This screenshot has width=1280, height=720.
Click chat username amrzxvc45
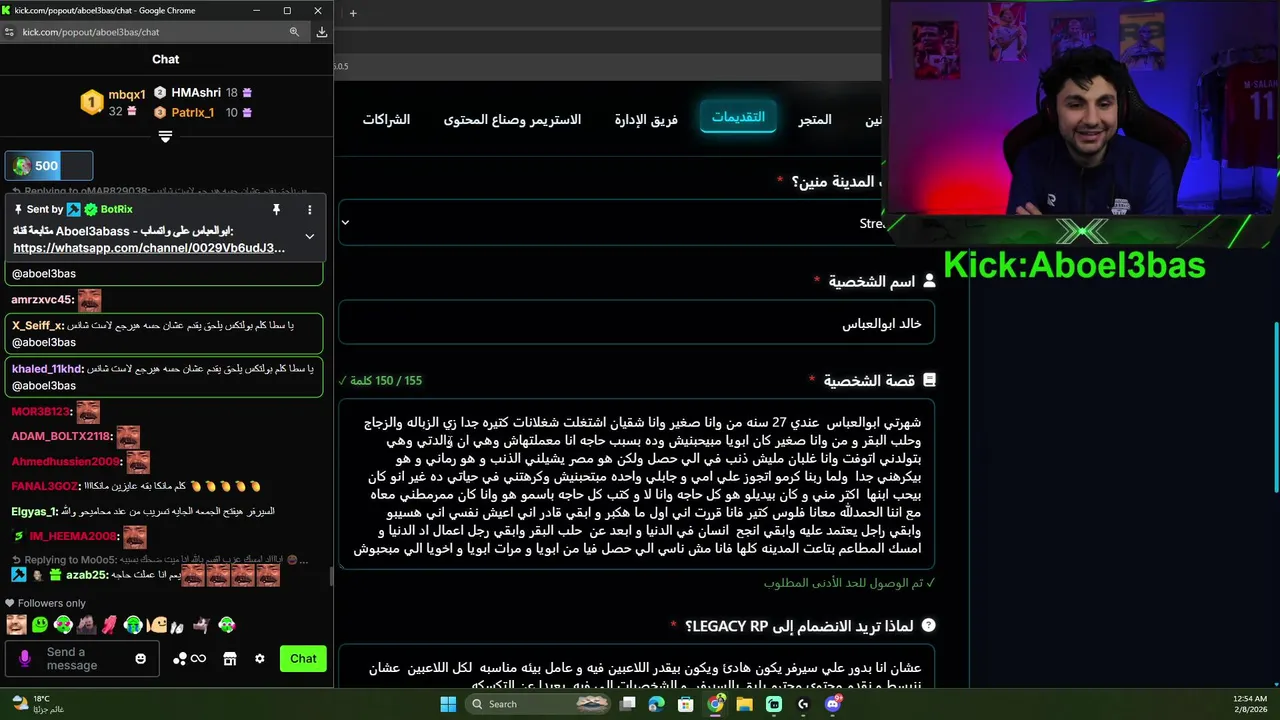[42, 300]
